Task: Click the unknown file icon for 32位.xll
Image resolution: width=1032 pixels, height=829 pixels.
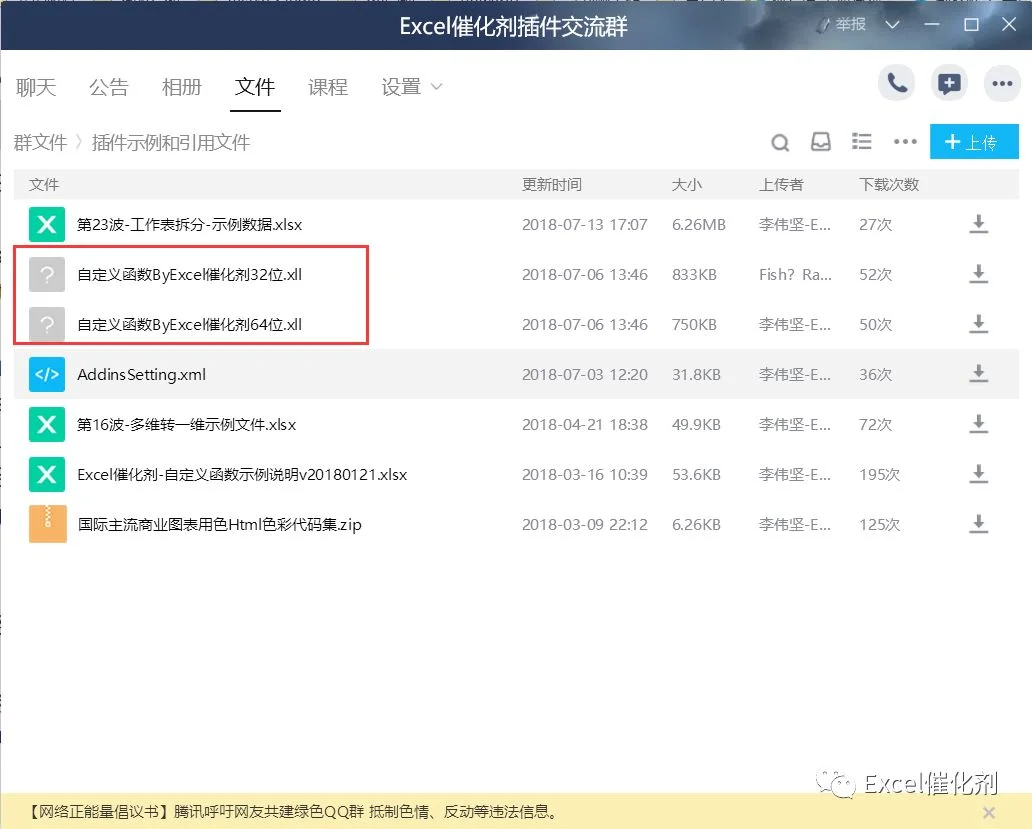Action: 47,274
